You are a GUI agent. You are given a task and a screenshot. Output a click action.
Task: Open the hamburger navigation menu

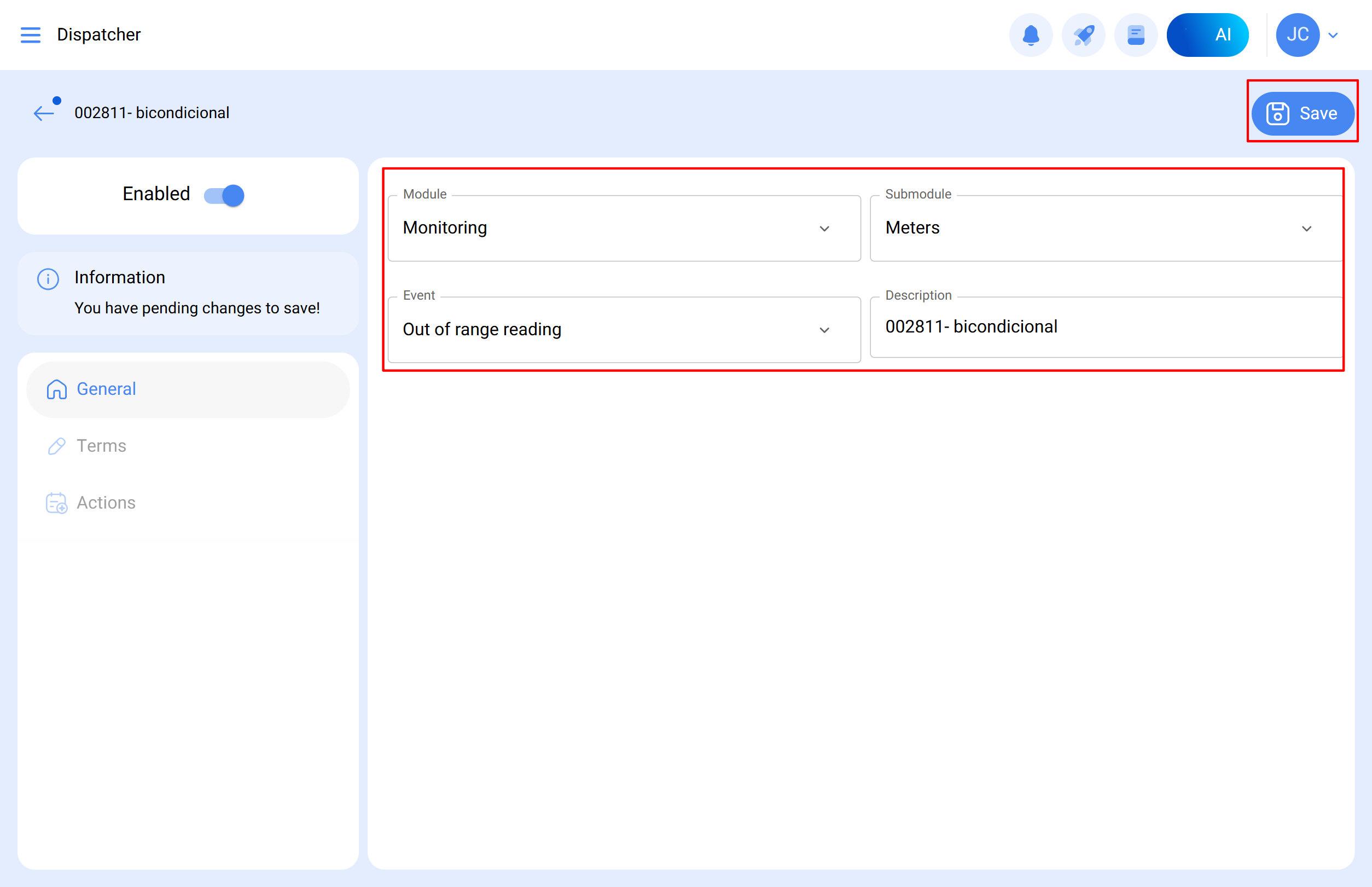[30, 34]
